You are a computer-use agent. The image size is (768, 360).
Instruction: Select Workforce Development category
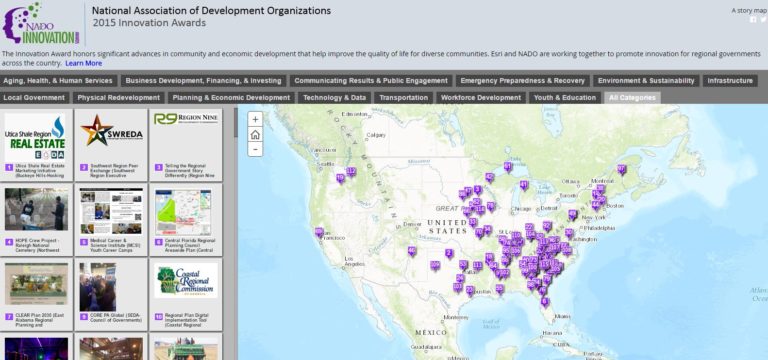point(481,97)
